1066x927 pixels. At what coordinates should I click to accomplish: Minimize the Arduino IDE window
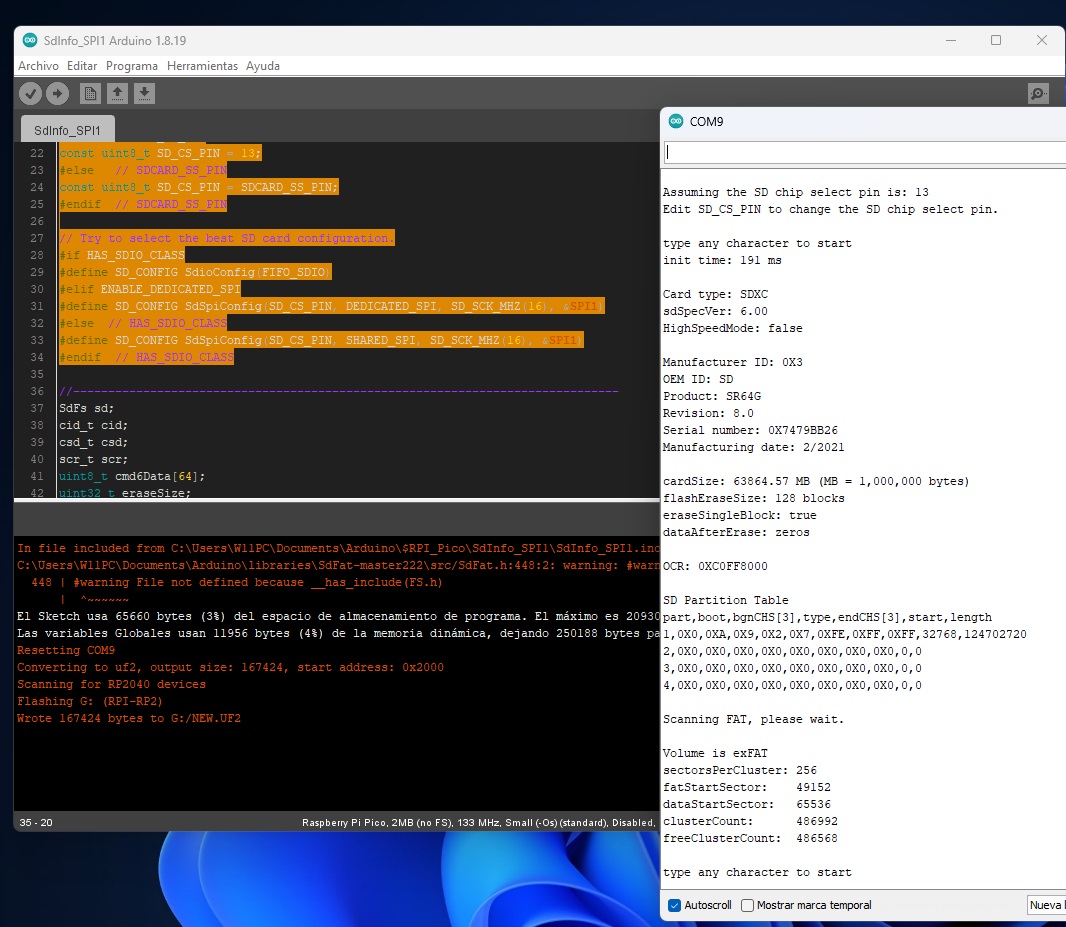click(x=951, y=40)
